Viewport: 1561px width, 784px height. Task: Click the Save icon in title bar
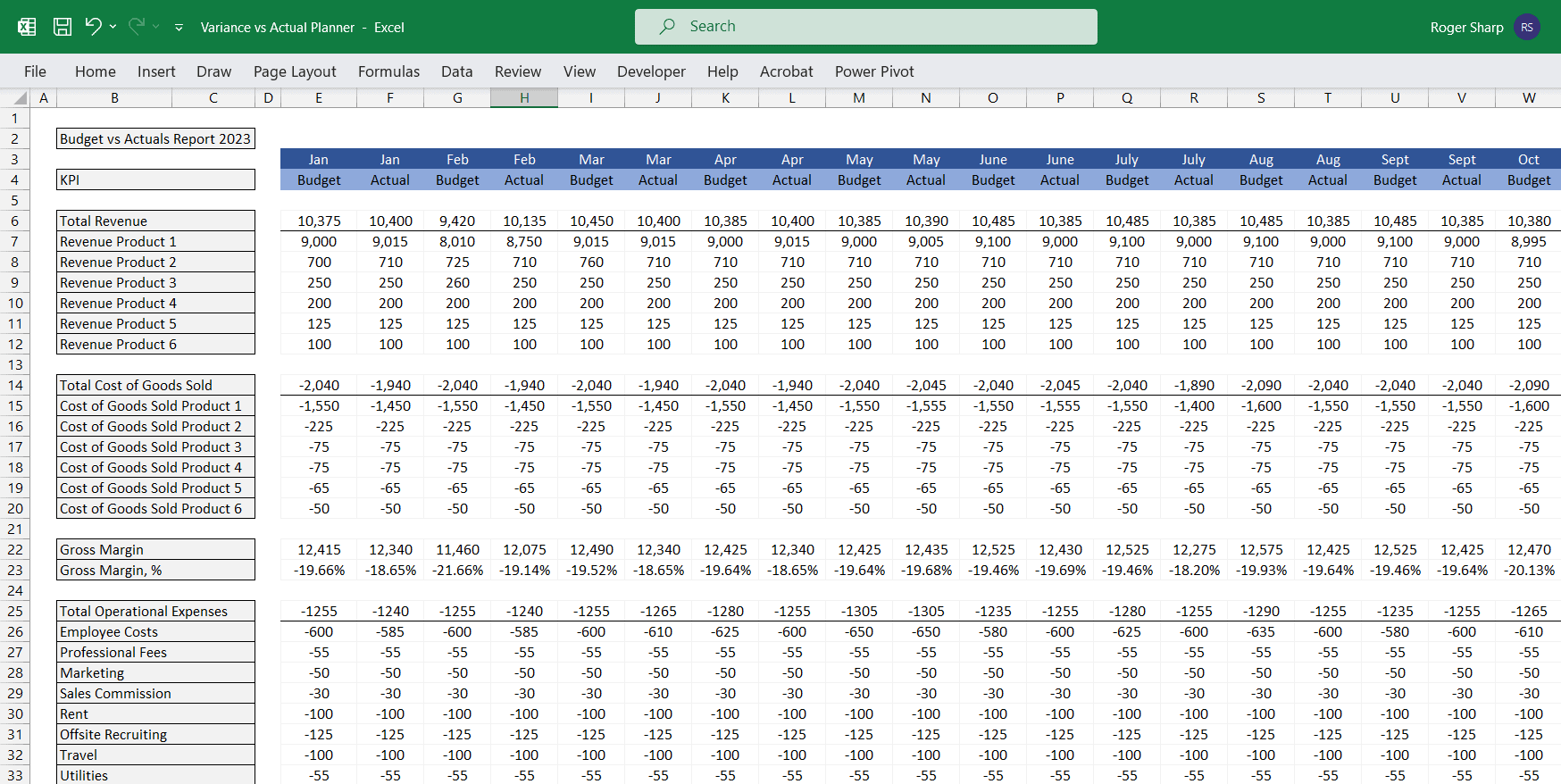pyautogui.click(x=63, y=27)
